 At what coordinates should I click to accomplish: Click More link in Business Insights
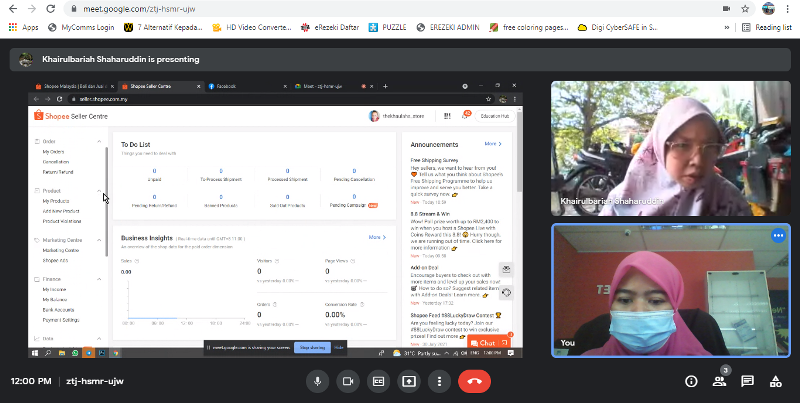pos(377,237)
